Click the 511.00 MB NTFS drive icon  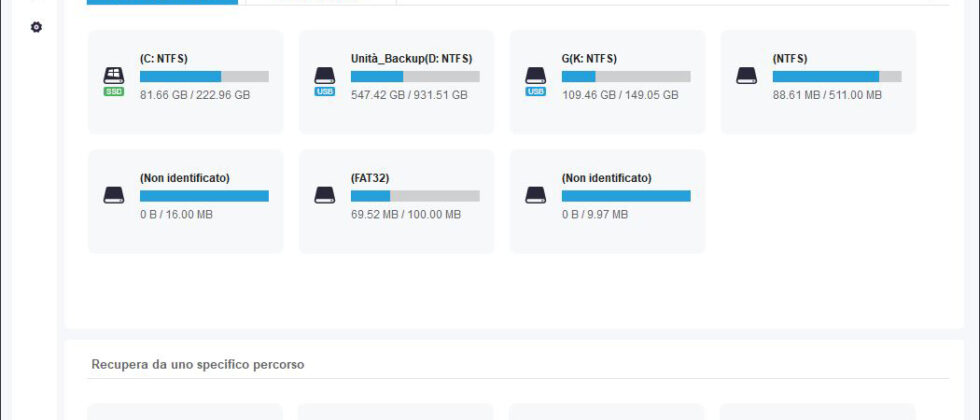click(x=747, y=76)
